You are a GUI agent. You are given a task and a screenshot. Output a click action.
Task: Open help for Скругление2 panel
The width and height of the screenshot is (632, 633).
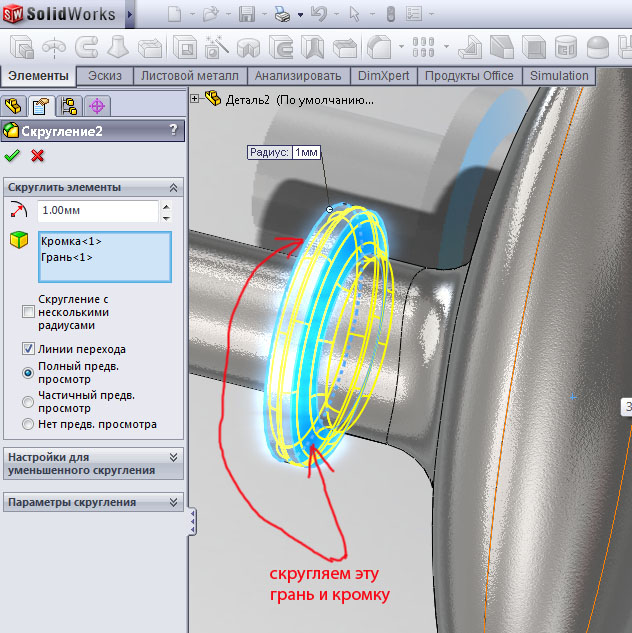173,130
